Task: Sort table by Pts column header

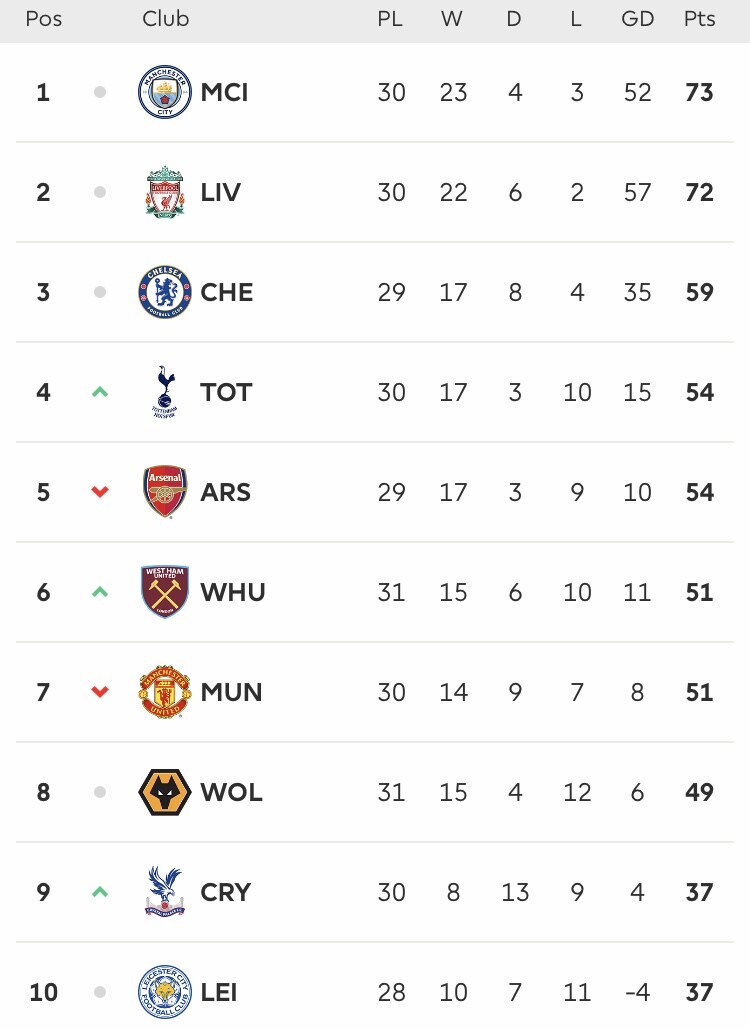Action: coord(699,18)
